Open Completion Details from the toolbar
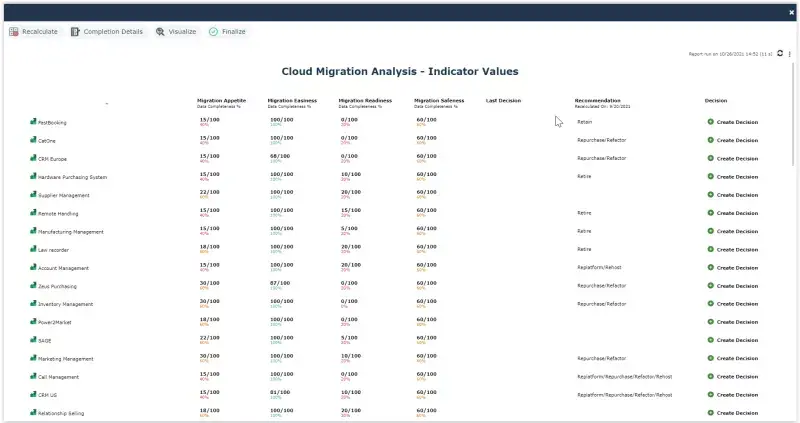Image resolution: width=800 pixels, height=423 pixels. click(107, 32)
